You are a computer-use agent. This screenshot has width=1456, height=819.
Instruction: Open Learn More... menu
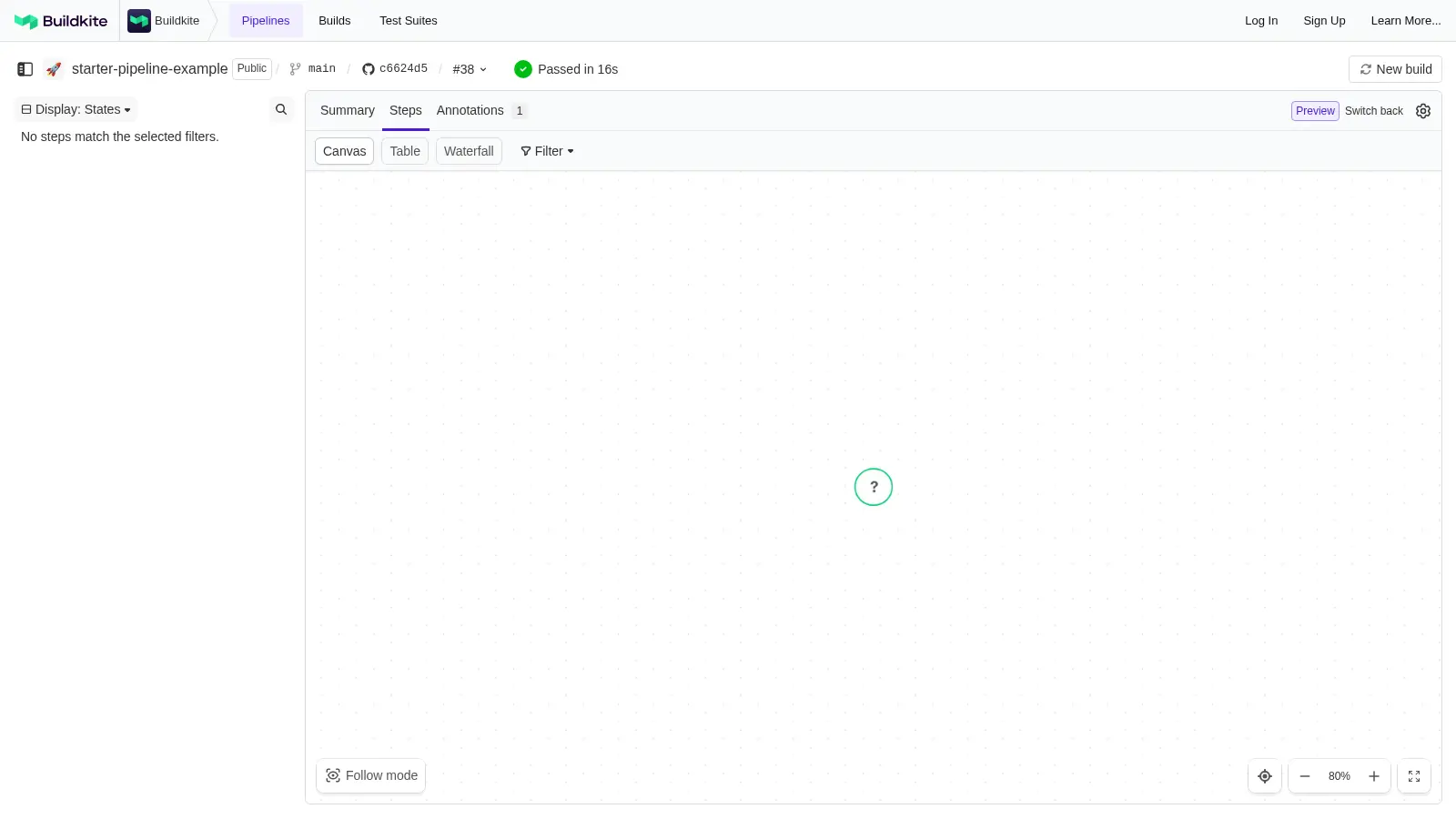(1406, 21)
